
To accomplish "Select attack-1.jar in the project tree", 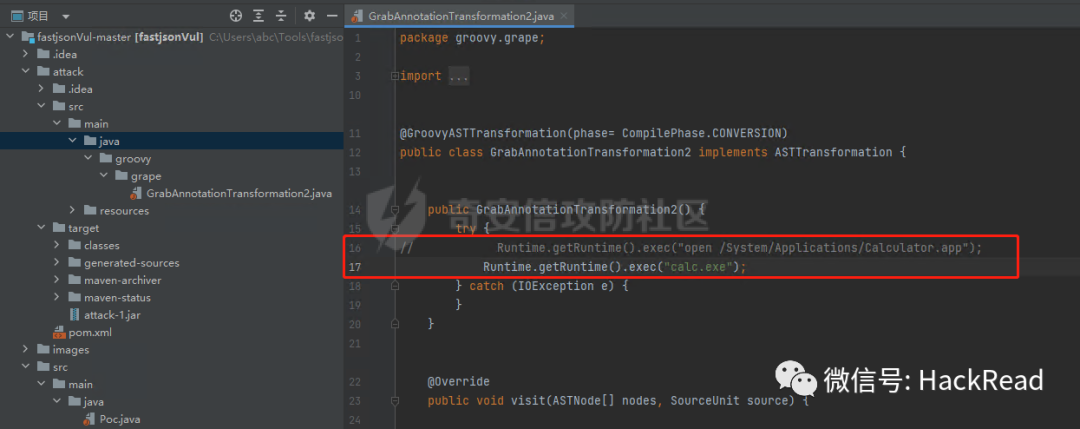I will [x=112, y=315].
